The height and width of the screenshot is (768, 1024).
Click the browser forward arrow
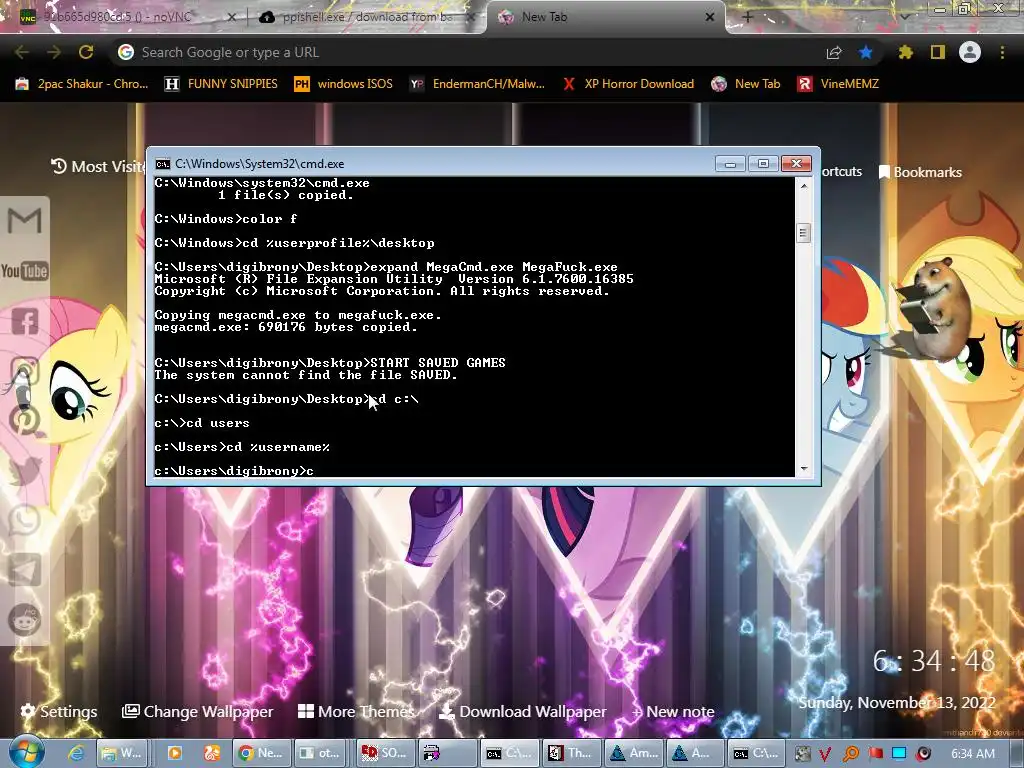pos(54,52)
